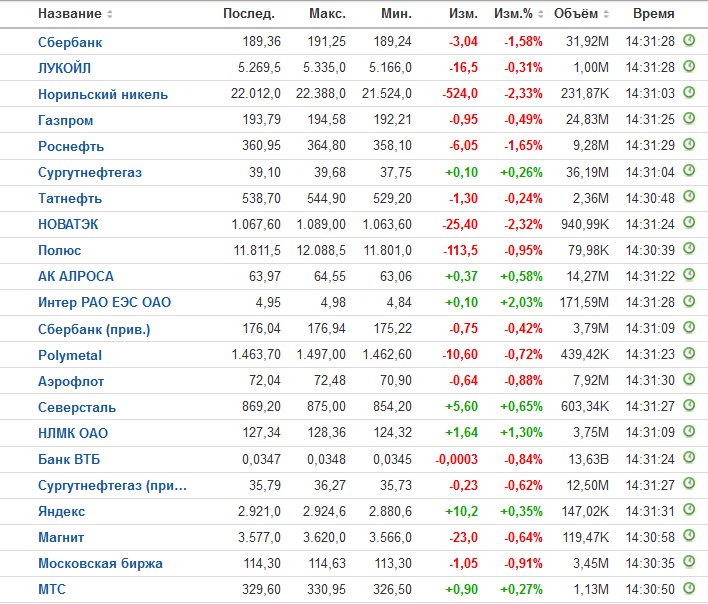Screen dimensions: 708x604
Task: Open the ЛУКОЙЛ stock link
Action: (65, 68)
